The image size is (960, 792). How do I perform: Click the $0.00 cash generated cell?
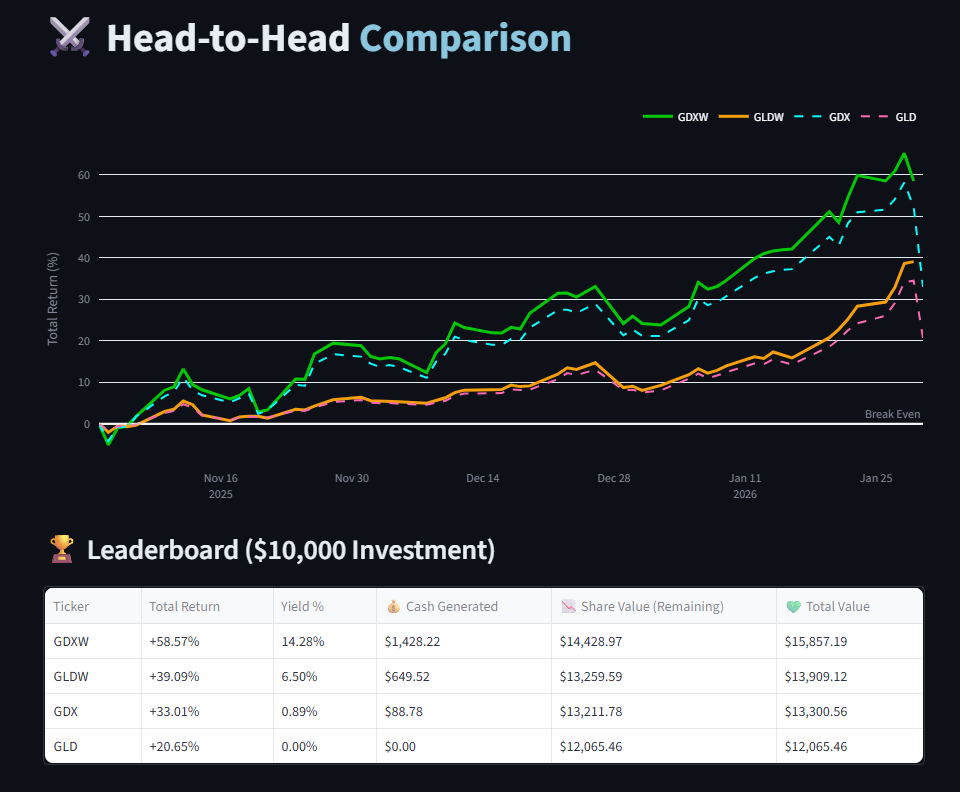[x=464, y=746]
